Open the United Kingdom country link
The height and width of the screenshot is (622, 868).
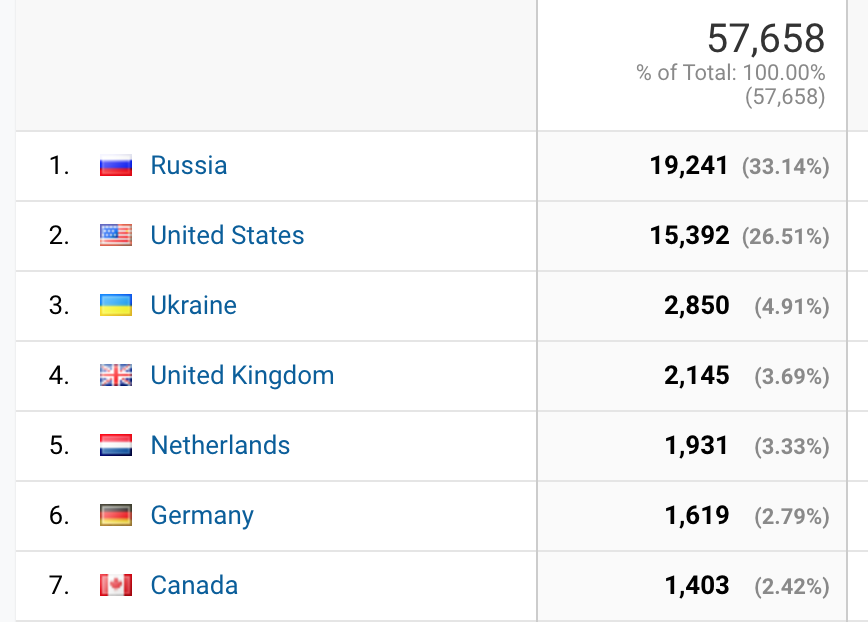pos(242,375)
